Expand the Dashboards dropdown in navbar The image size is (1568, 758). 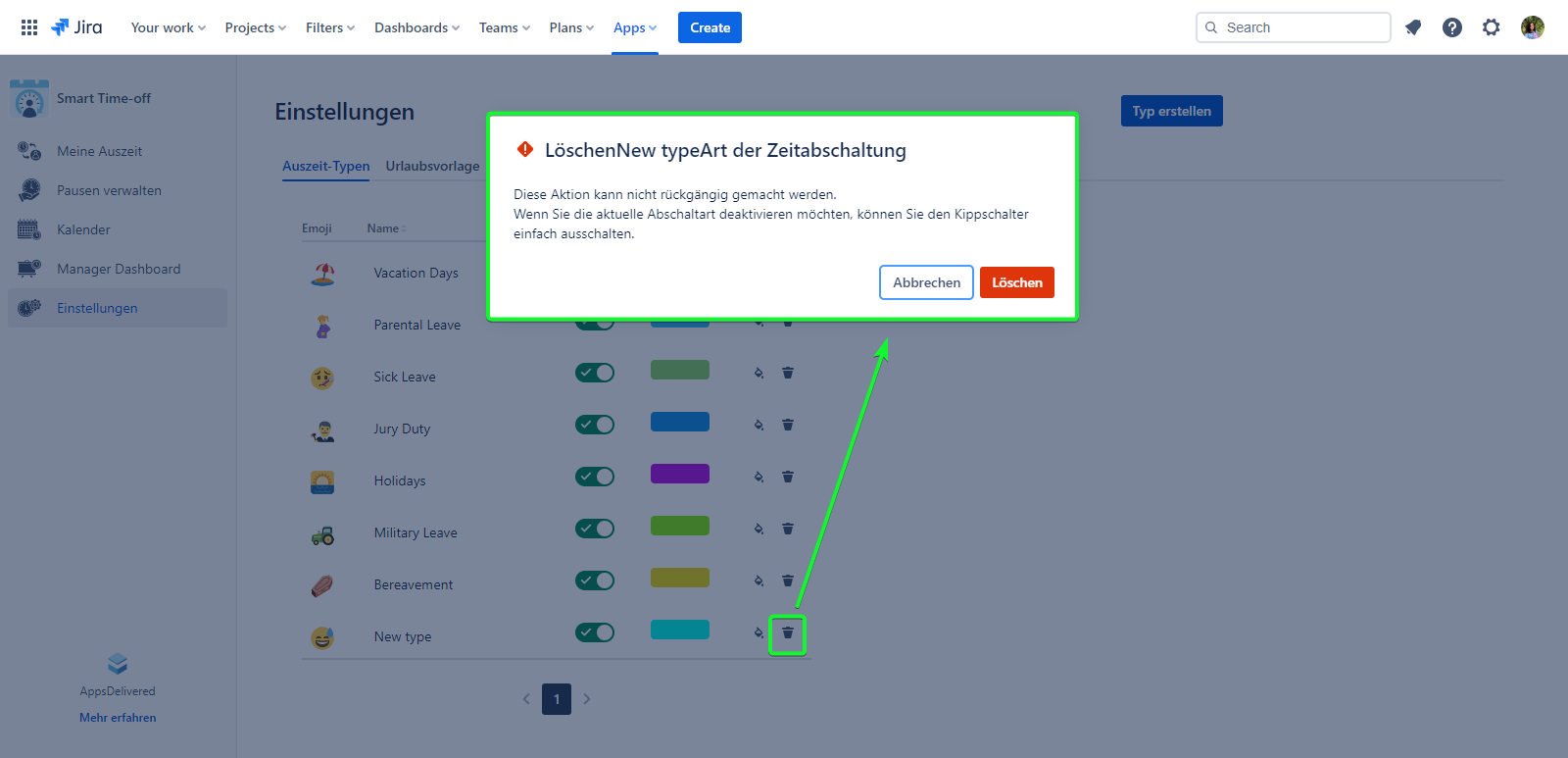(416, 27)
